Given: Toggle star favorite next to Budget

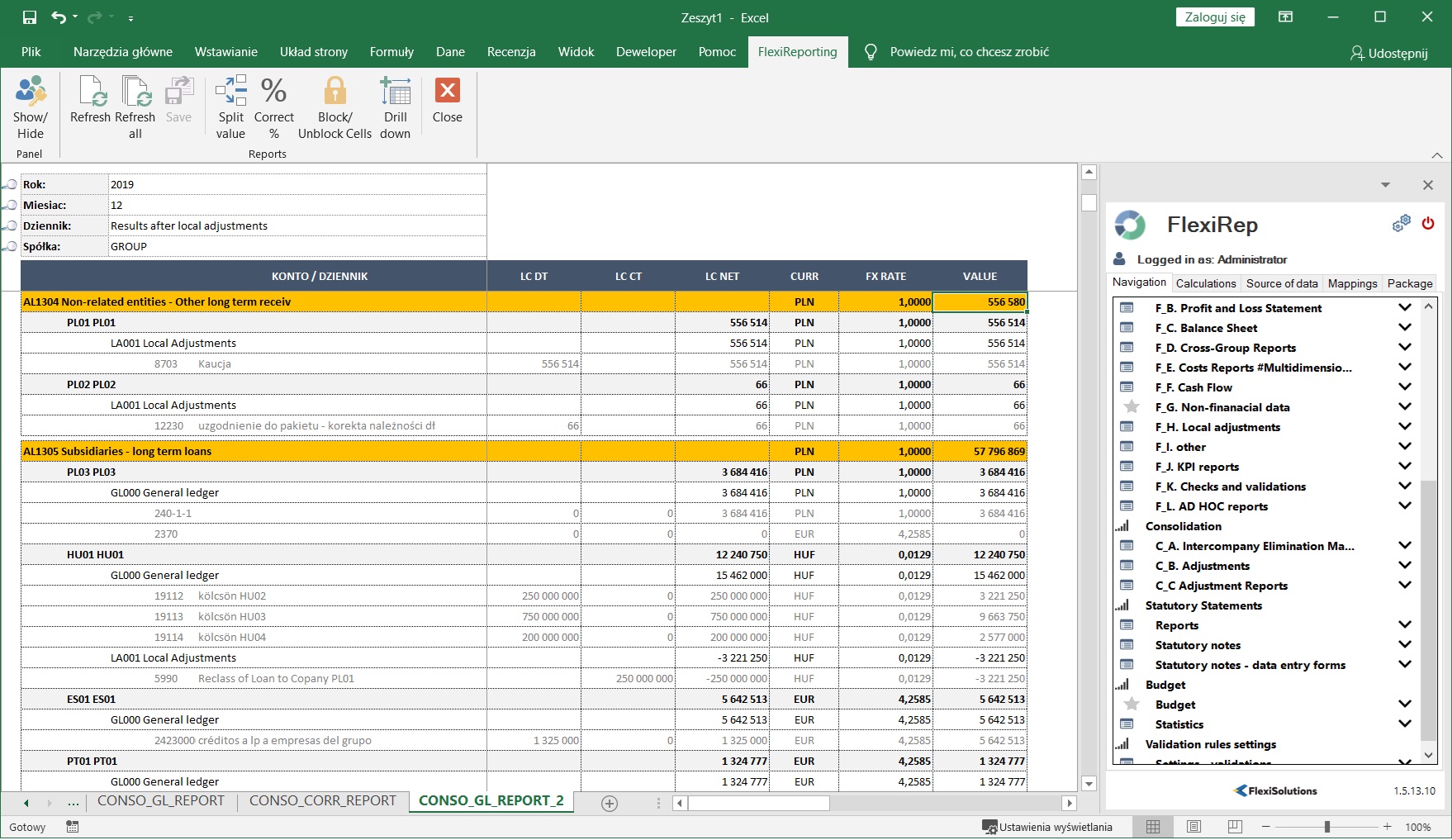Looking at the screenshot, I should pos(1132,705).
